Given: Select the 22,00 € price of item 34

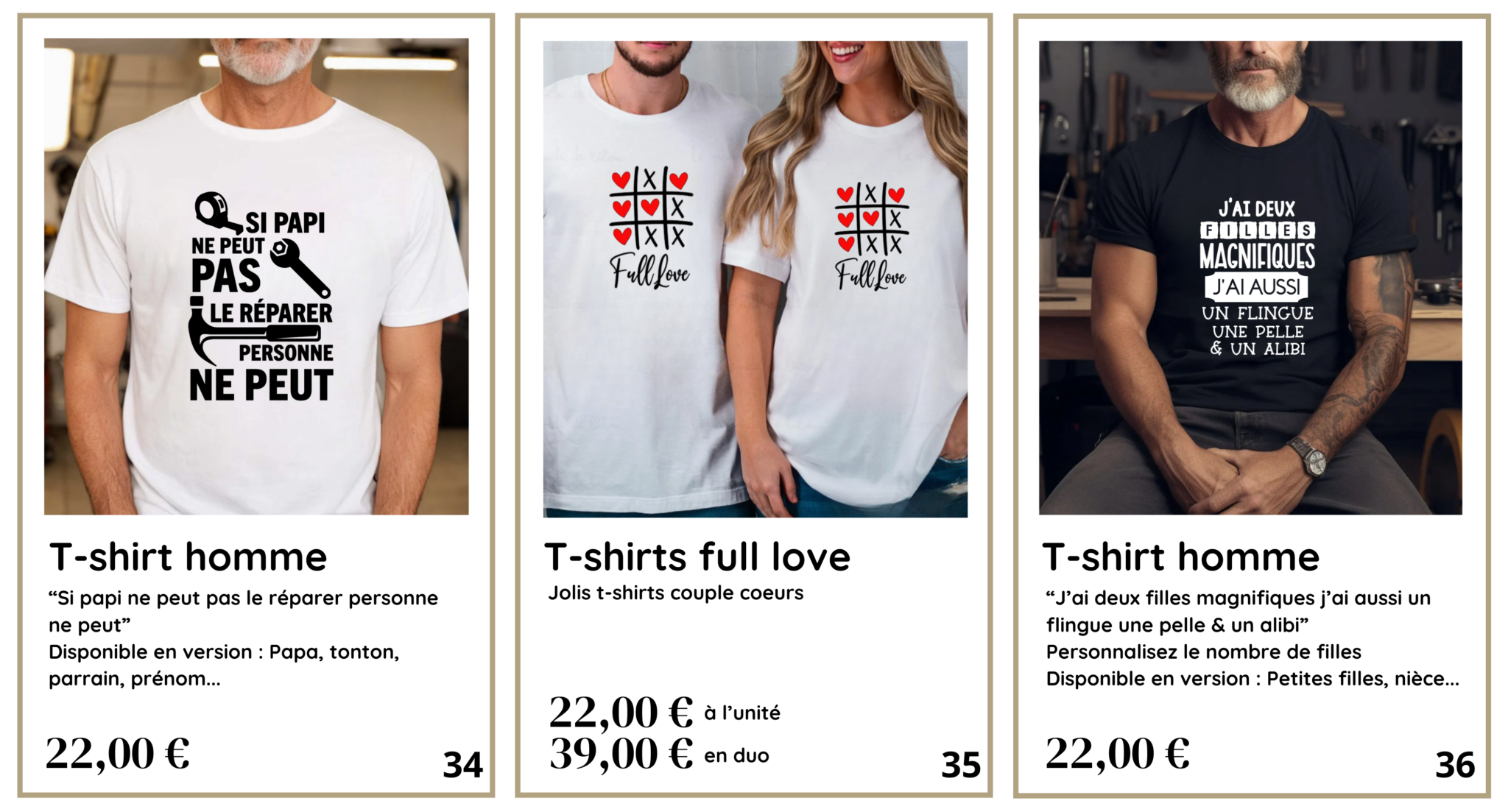Looking at the screenshot, I should (x=118, y=754).
